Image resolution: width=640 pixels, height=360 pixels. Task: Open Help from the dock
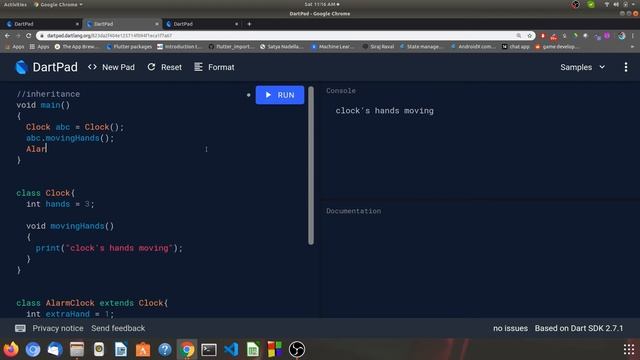tap(165, 349)
